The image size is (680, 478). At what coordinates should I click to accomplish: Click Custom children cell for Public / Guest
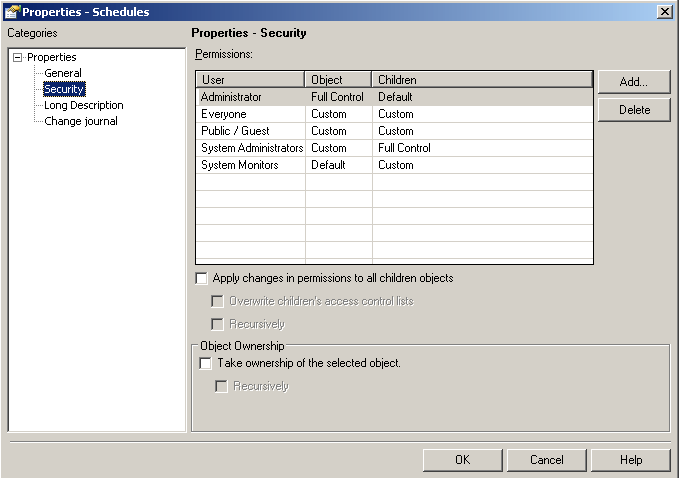coord(483,131)
